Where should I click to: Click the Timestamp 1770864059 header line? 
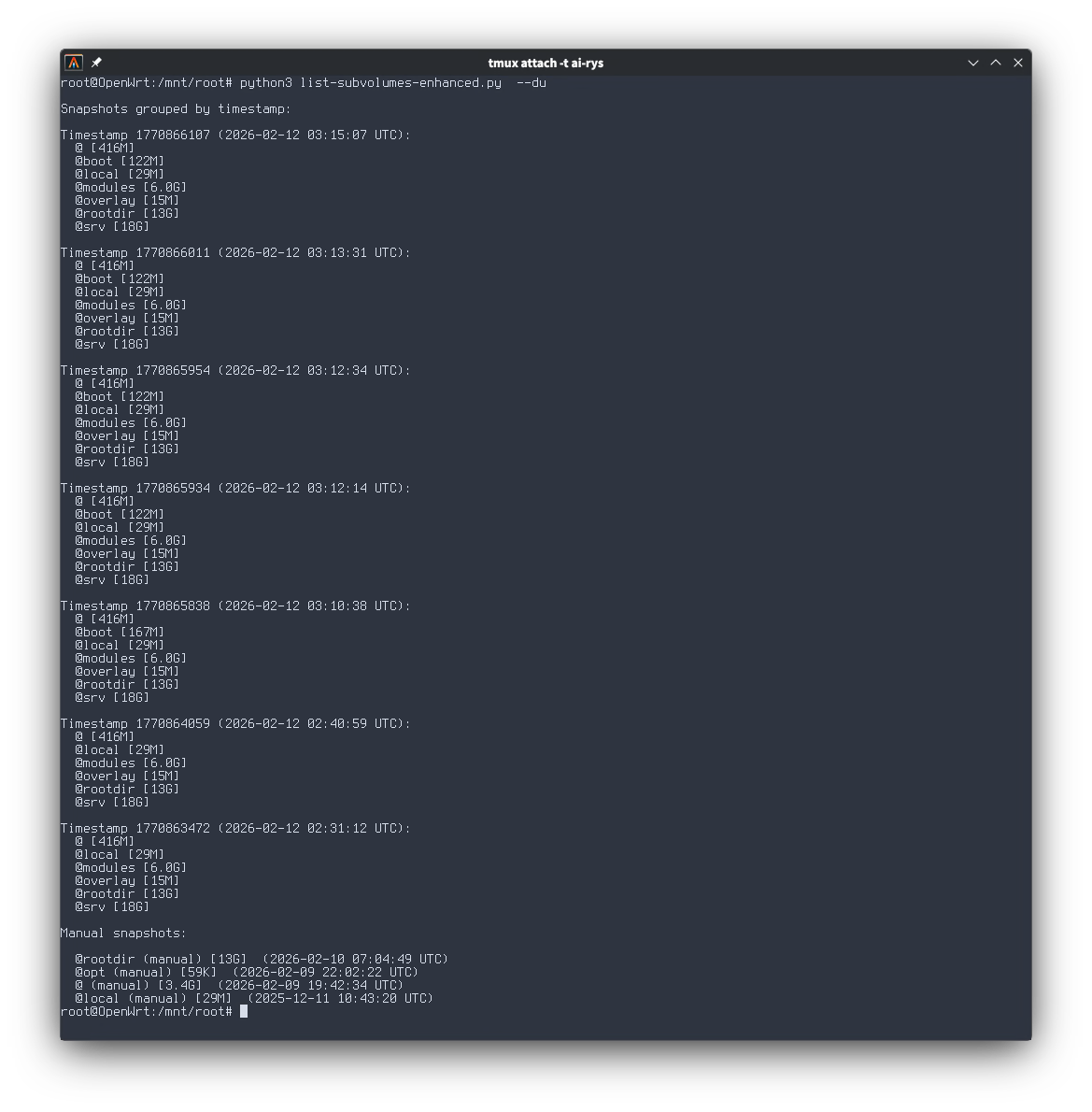(x=235, y=724)
